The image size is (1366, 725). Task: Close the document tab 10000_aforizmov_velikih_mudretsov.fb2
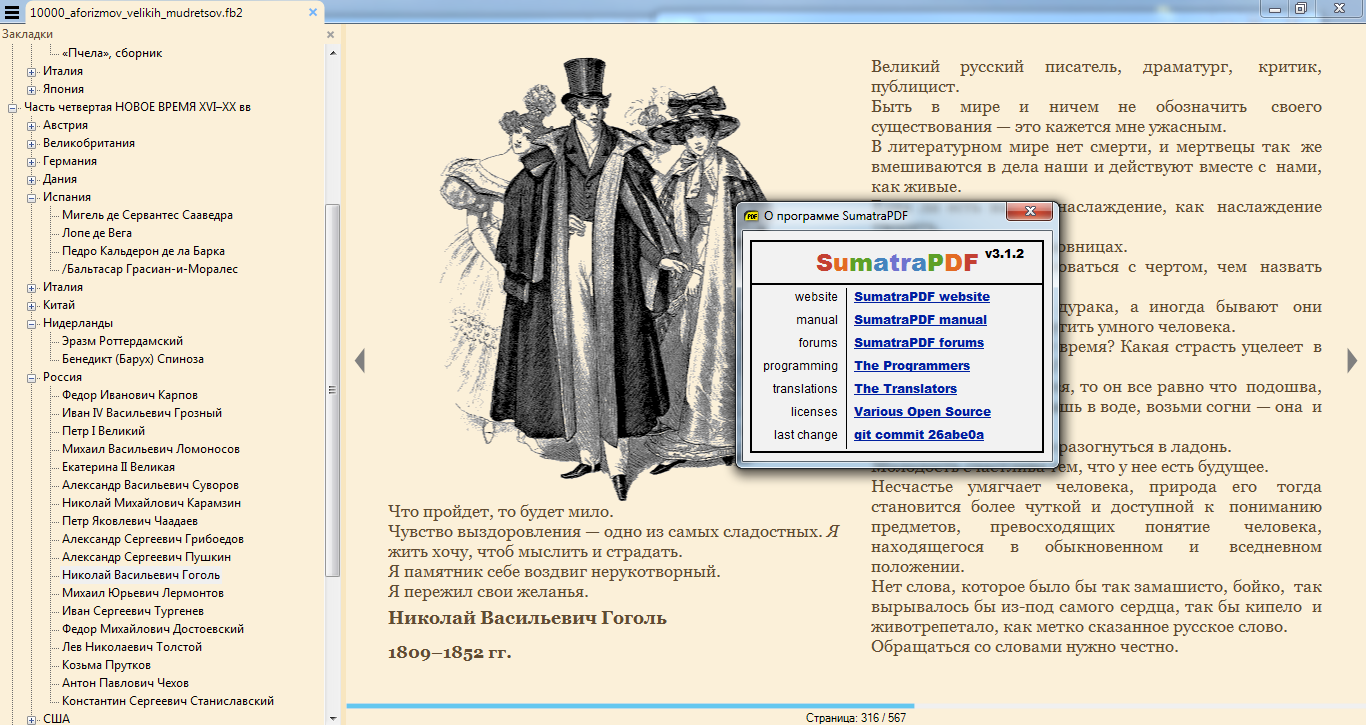(x=313, y=13)
